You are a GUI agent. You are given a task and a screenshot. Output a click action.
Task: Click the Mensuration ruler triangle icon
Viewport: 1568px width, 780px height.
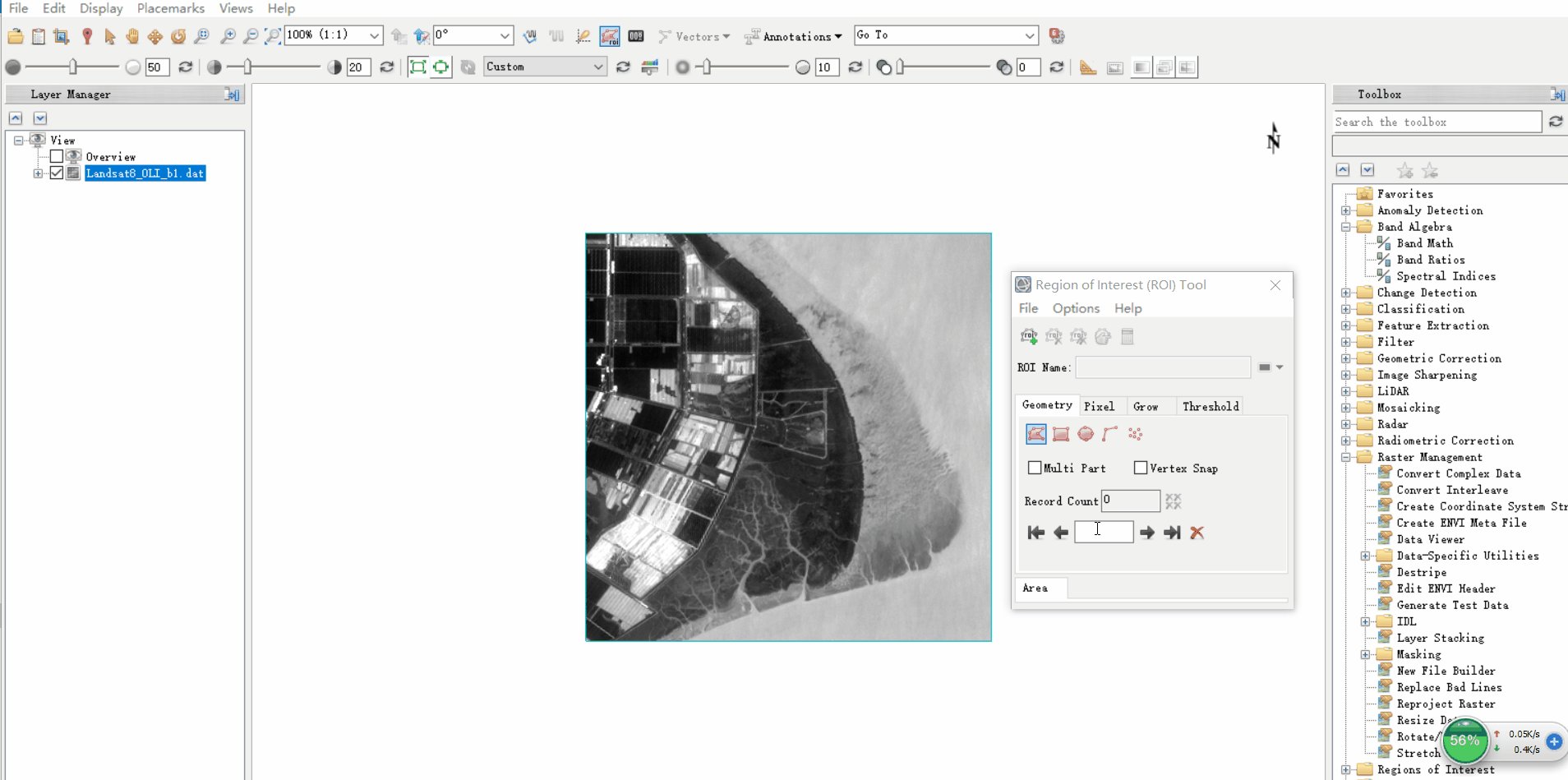click(x=1088, y=67)
